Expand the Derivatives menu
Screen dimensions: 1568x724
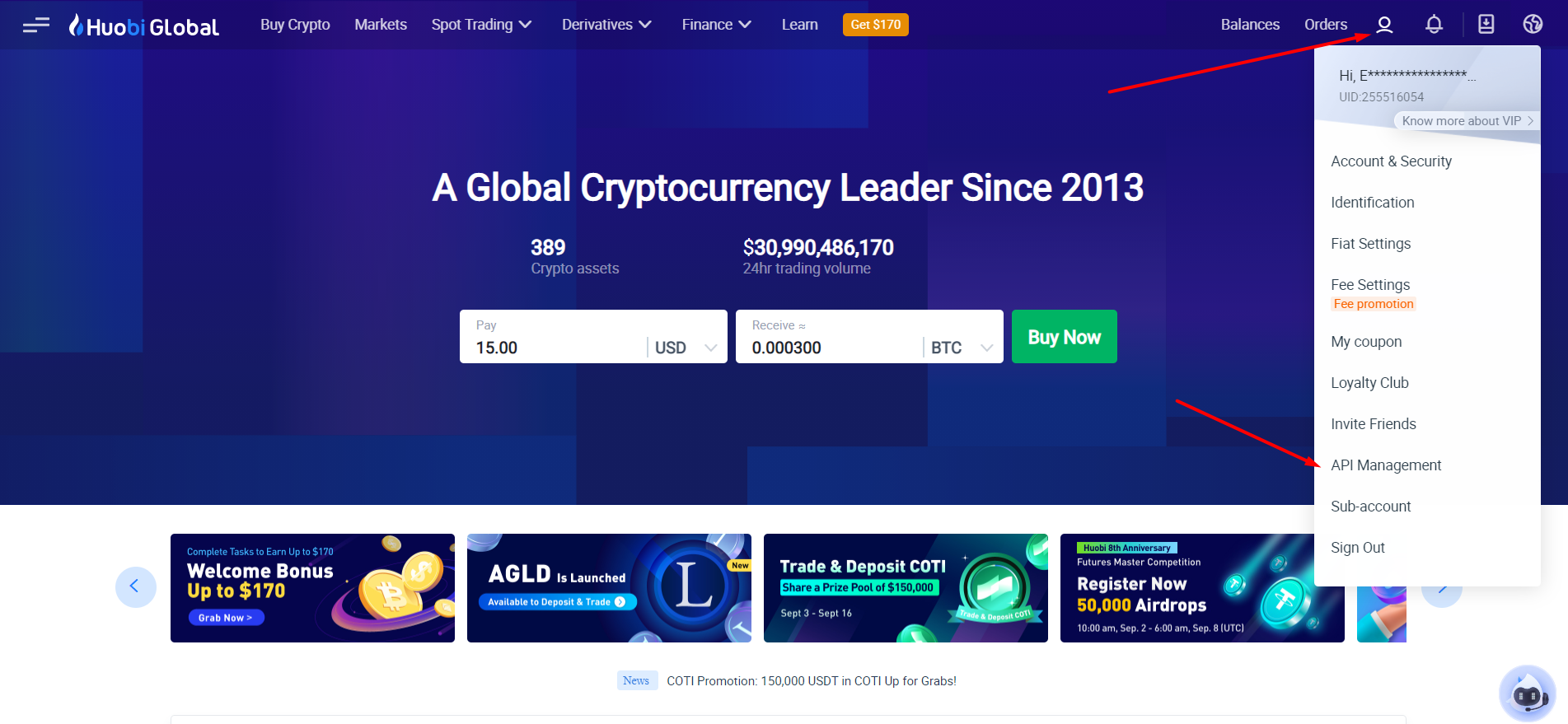(606, 25)
